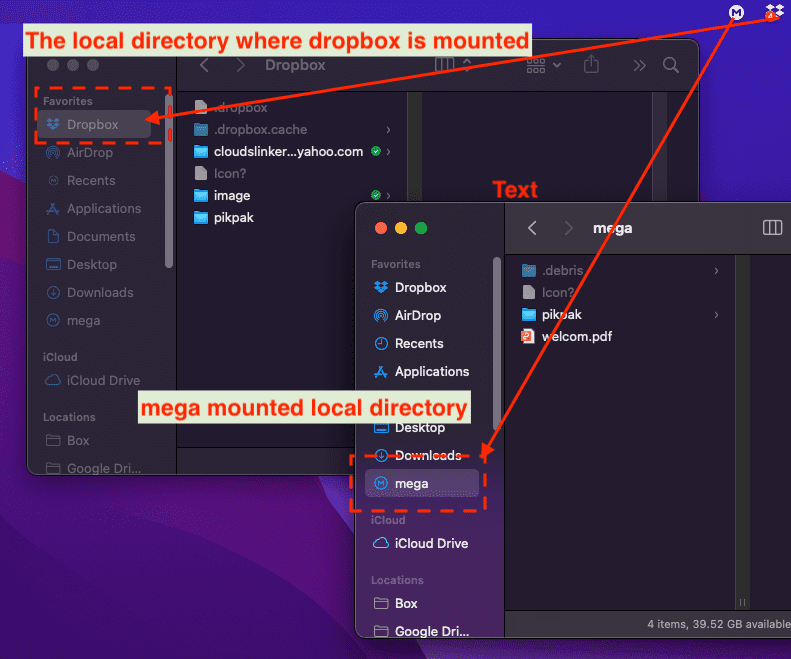Click the column resize handle in mega window

tap(742, 602)
